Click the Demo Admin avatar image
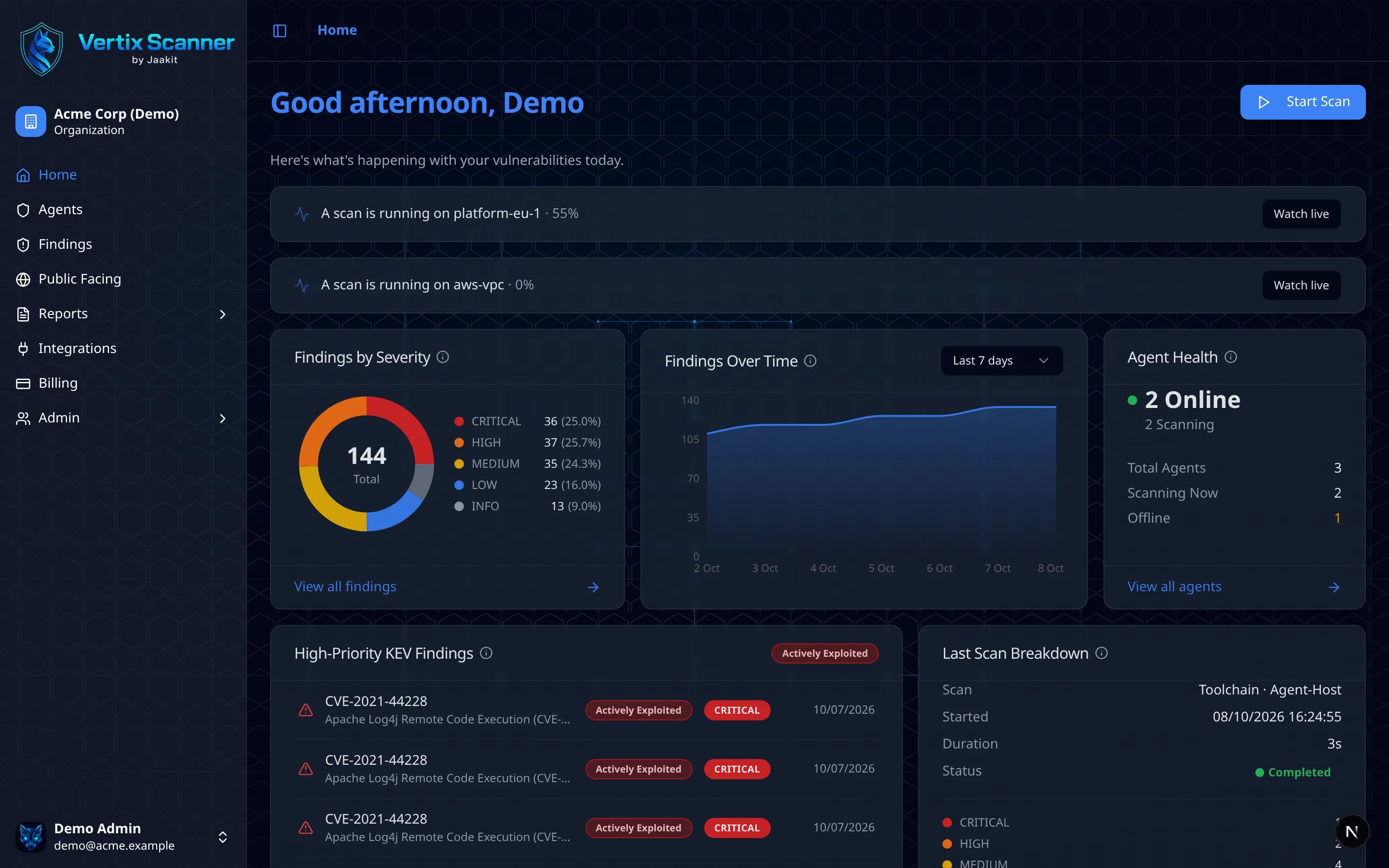Image resolution: width=1389 pixels, height=868 pixels. pos(30,837)
